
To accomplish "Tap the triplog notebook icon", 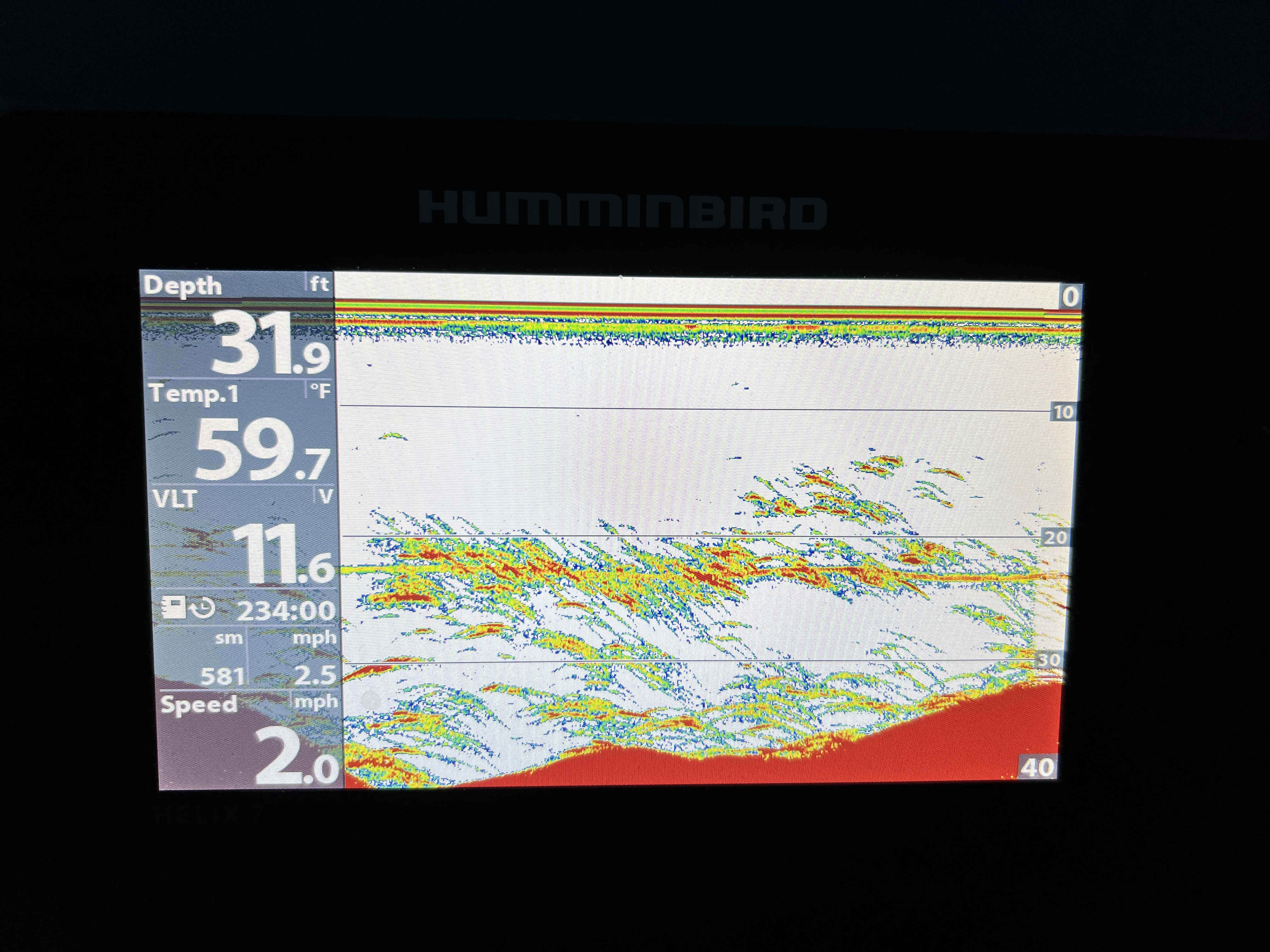I will point(173,607).
